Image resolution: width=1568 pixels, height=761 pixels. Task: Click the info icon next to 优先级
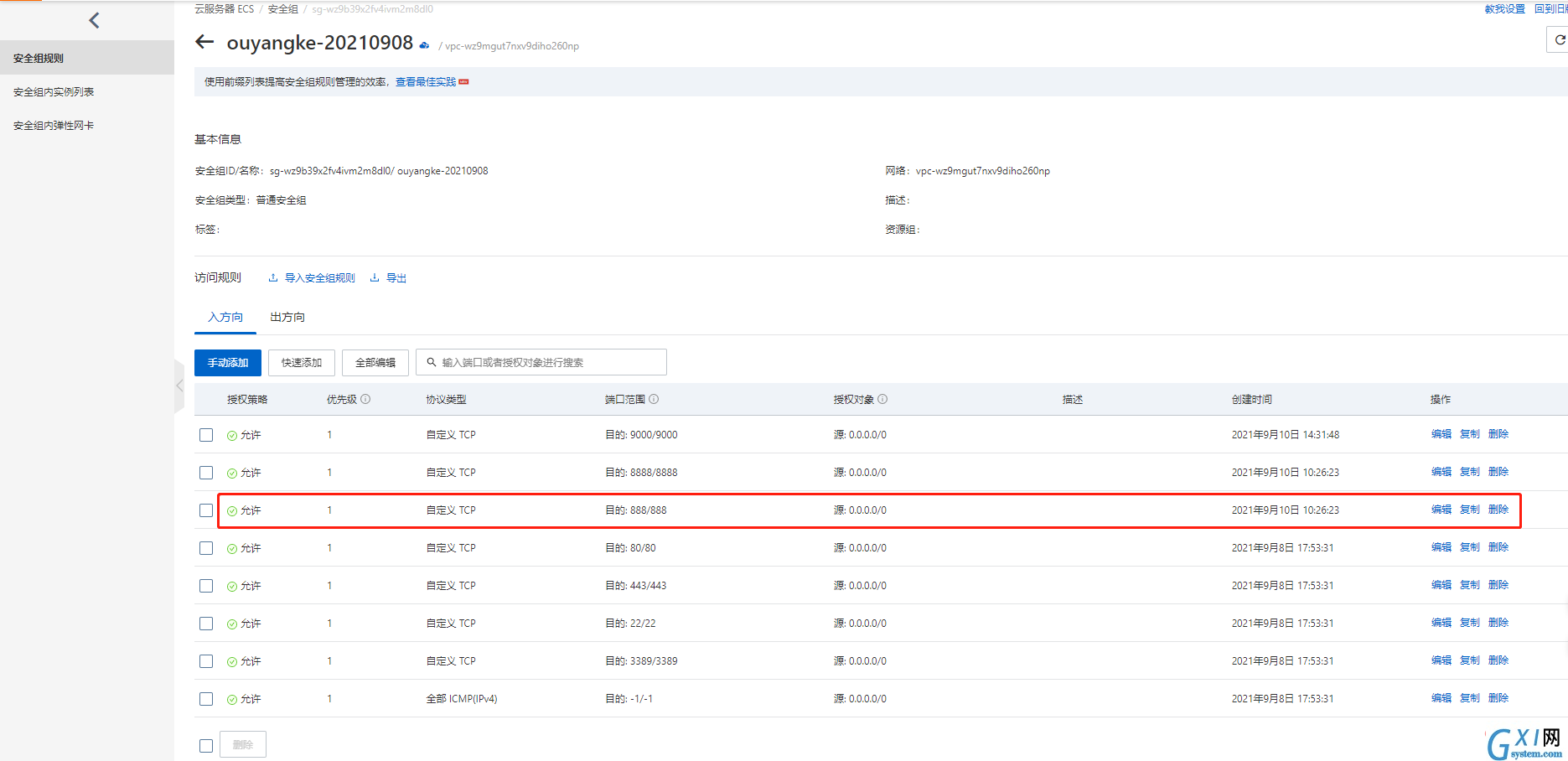click(365, 400)
